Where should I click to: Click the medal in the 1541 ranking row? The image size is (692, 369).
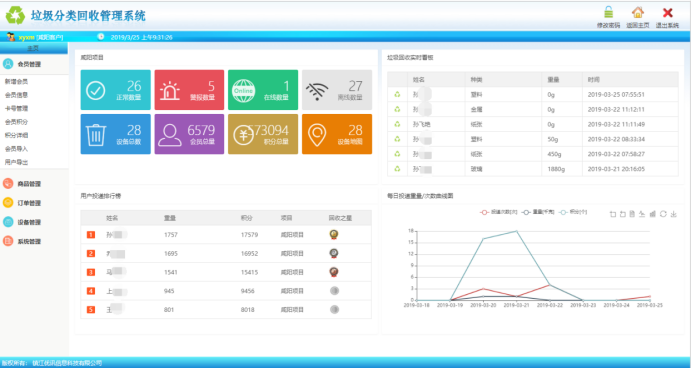coord(334,272)
